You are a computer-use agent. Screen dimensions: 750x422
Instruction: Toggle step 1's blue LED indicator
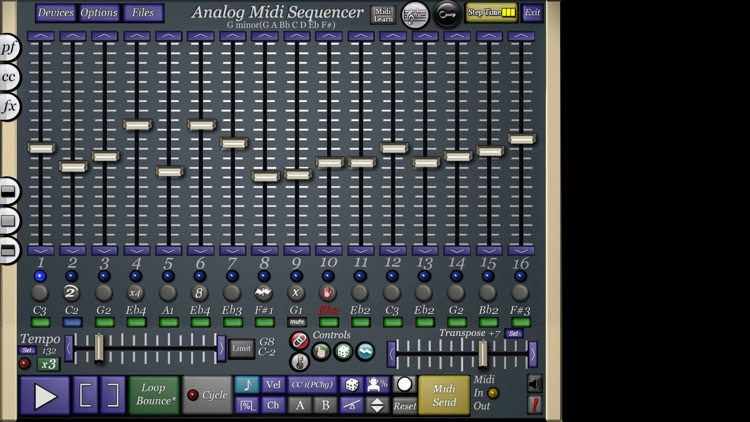pyautogui.click(x=40, y=276)
